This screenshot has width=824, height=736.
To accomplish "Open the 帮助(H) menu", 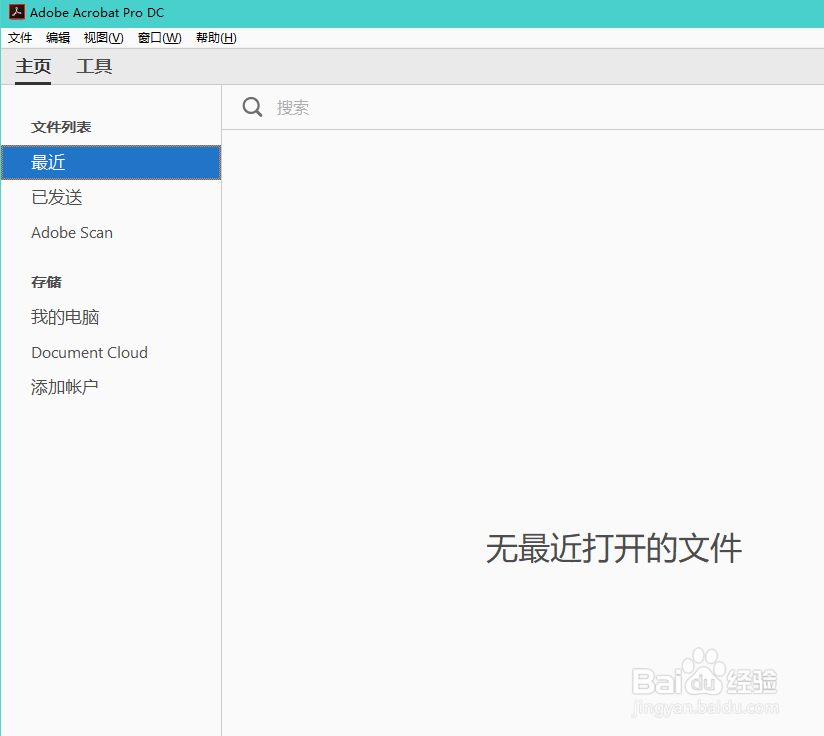I will click(216, 38).
